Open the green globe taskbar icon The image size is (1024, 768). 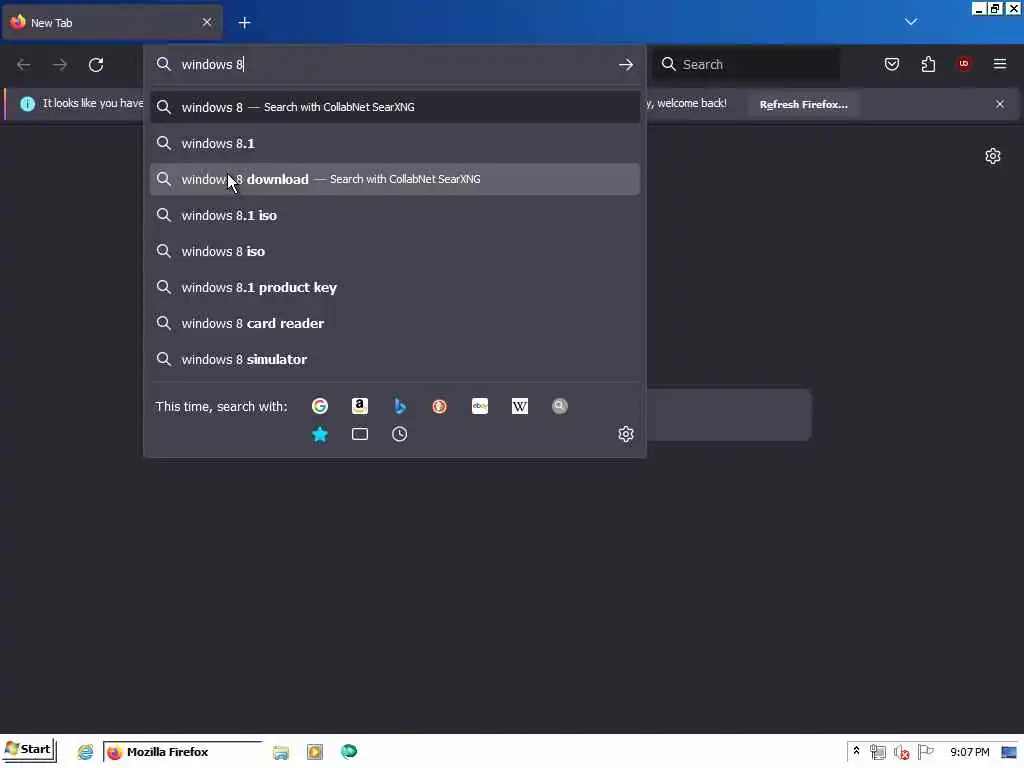(x=349, y=752)
